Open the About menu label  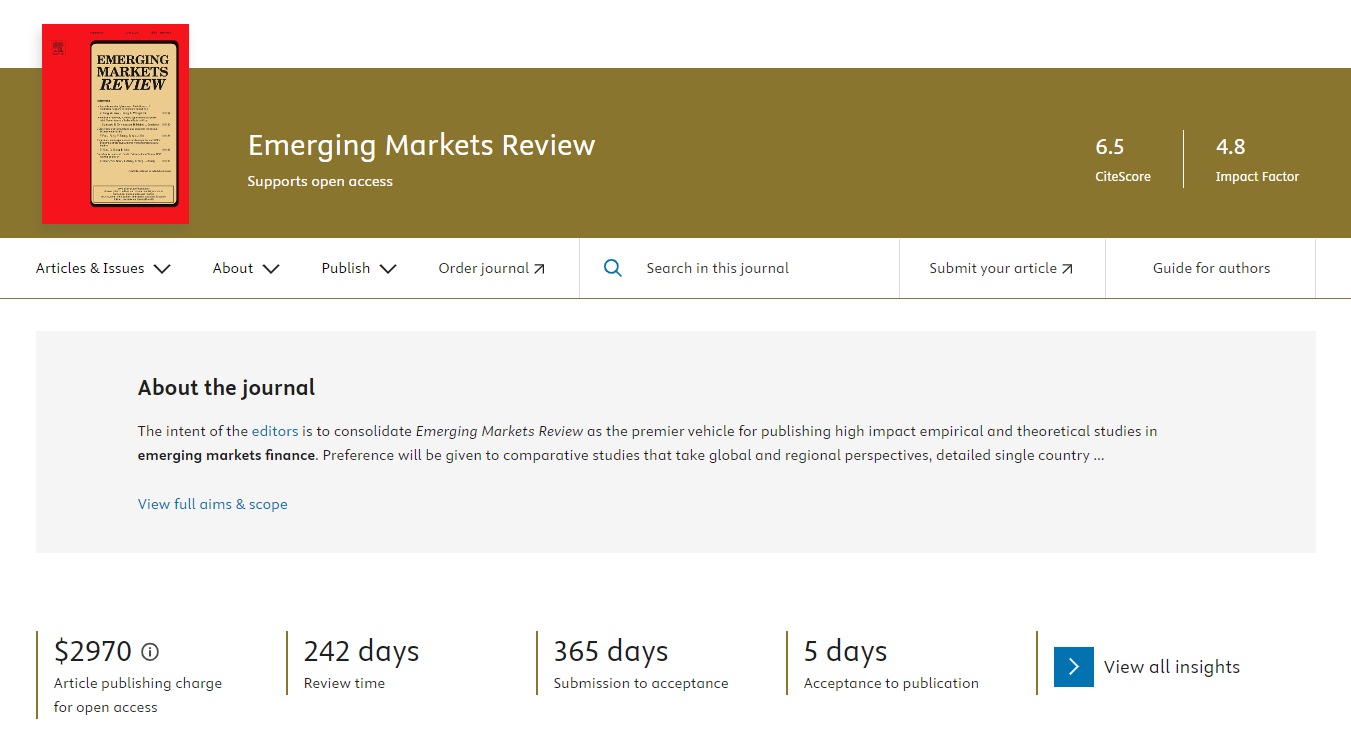(x=233, y=268)
